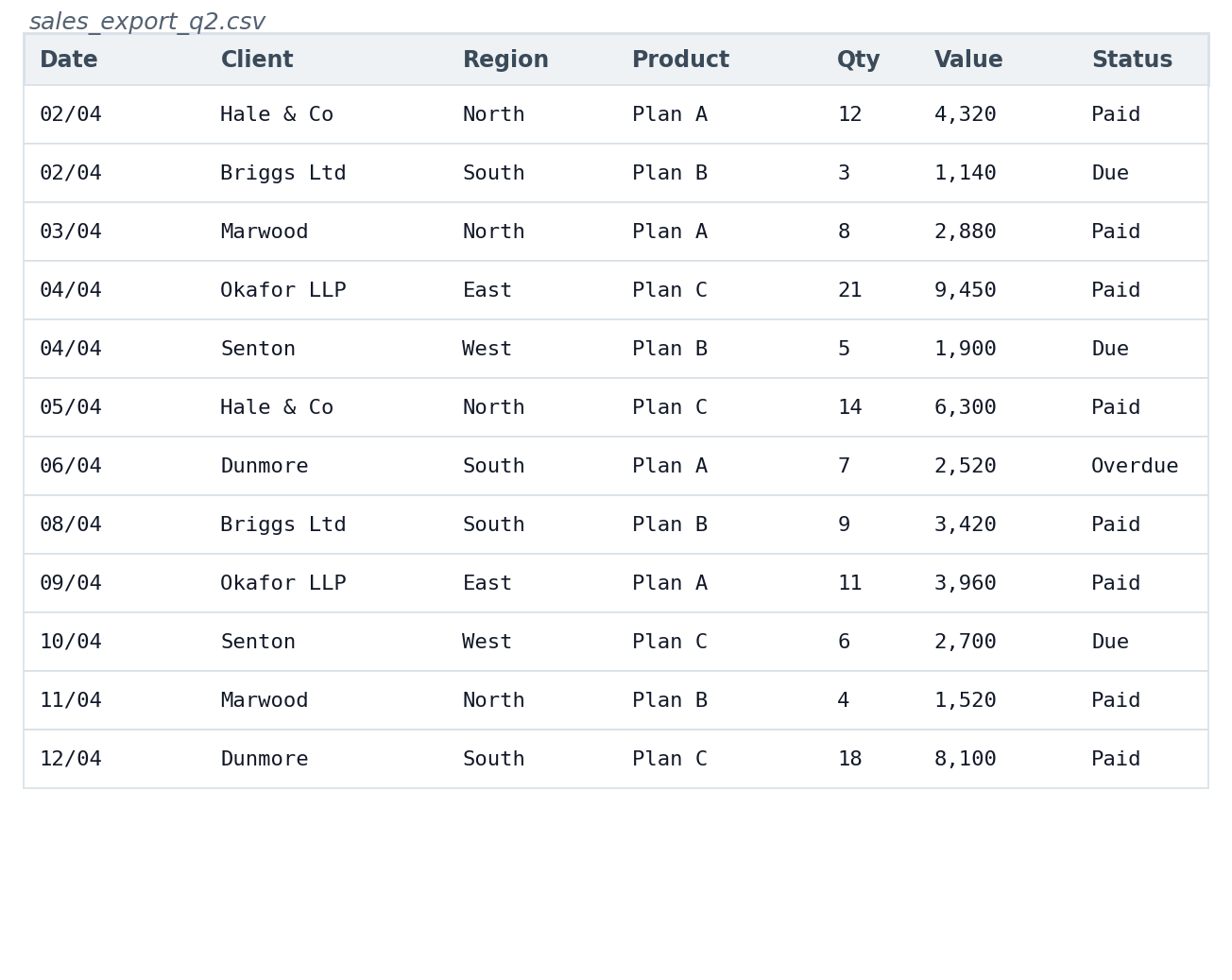Viewport: 1232px width, 980px height.
Task: Click quantity cell 12
Action: (849, 115)
